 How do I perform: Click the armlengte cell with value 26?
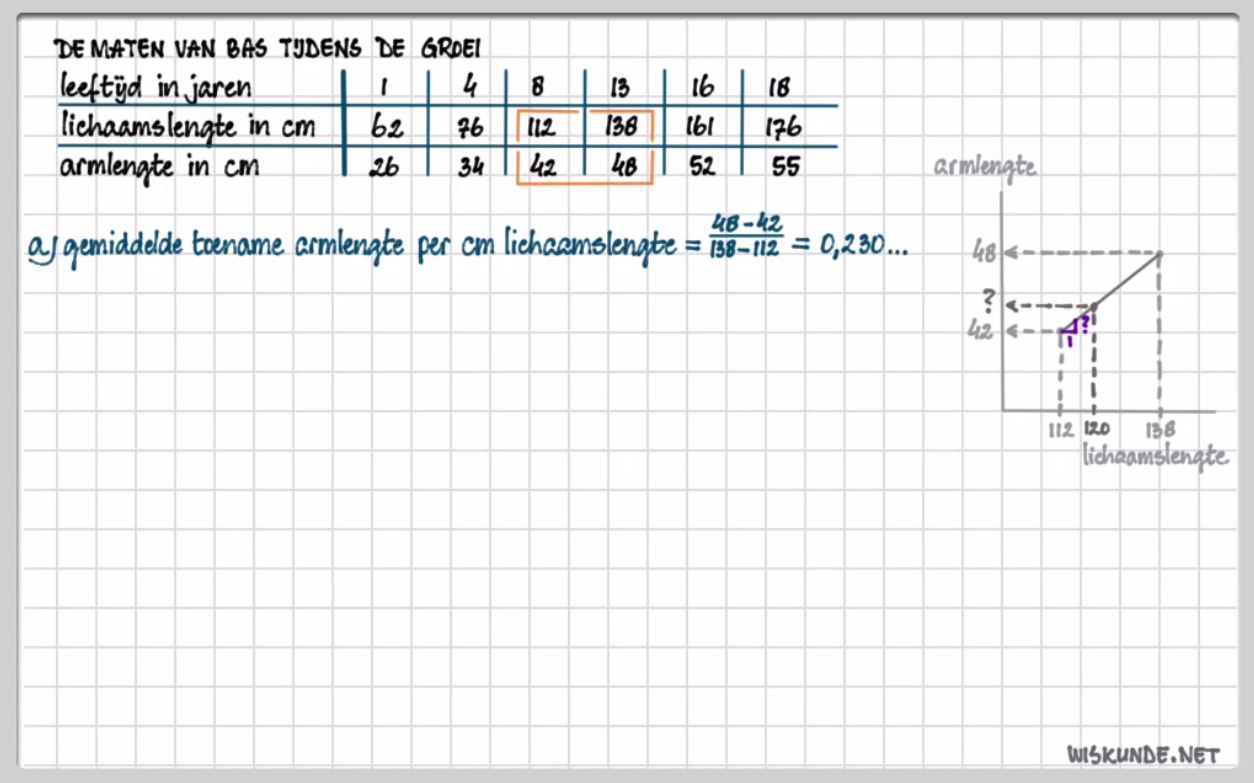383,167
